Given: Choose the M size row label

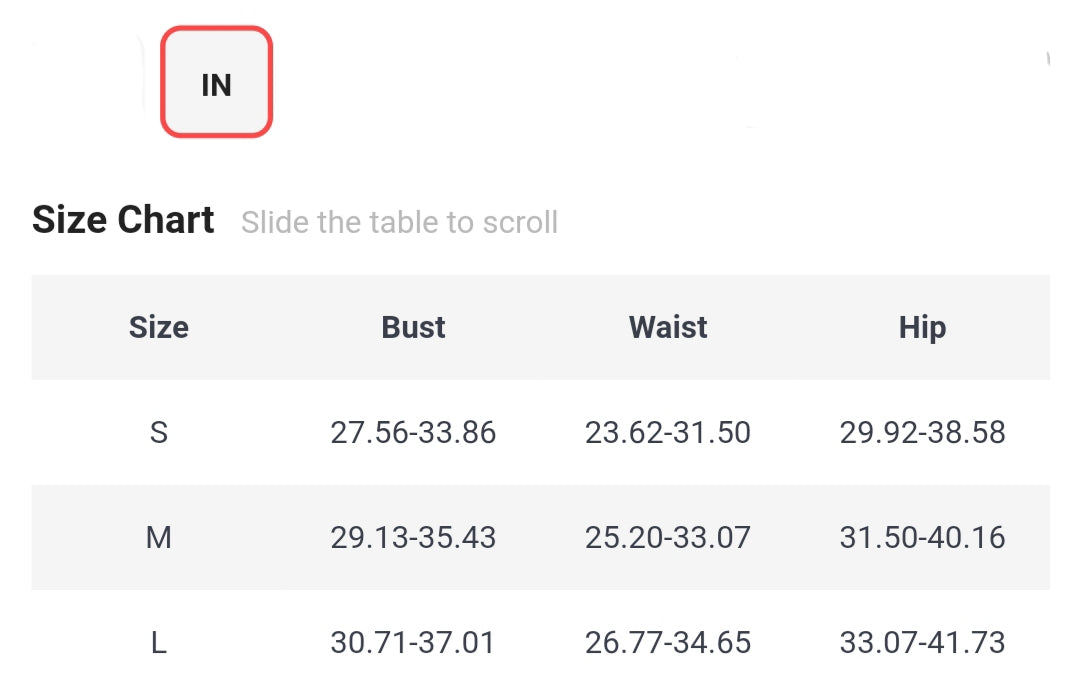Looking at the screenshot, I should (x=158, y=538).
